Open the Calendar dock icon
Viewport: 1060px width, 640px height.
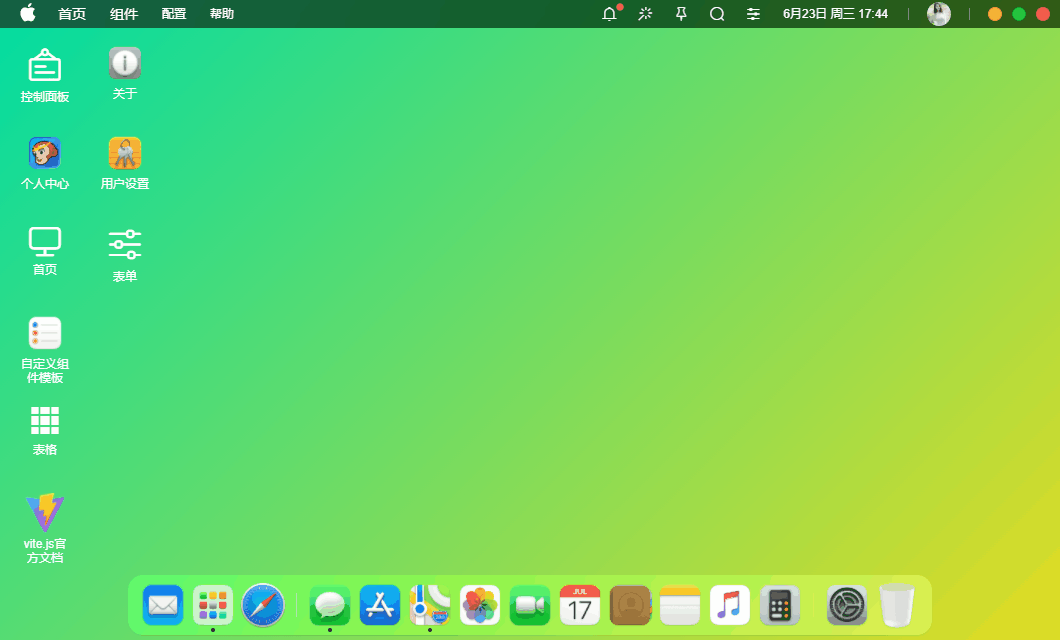(580, 605)
